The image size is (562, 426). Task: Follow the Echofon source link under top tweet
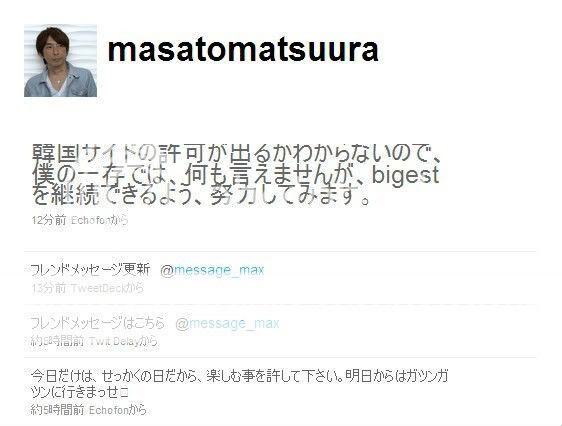(90, 220)
